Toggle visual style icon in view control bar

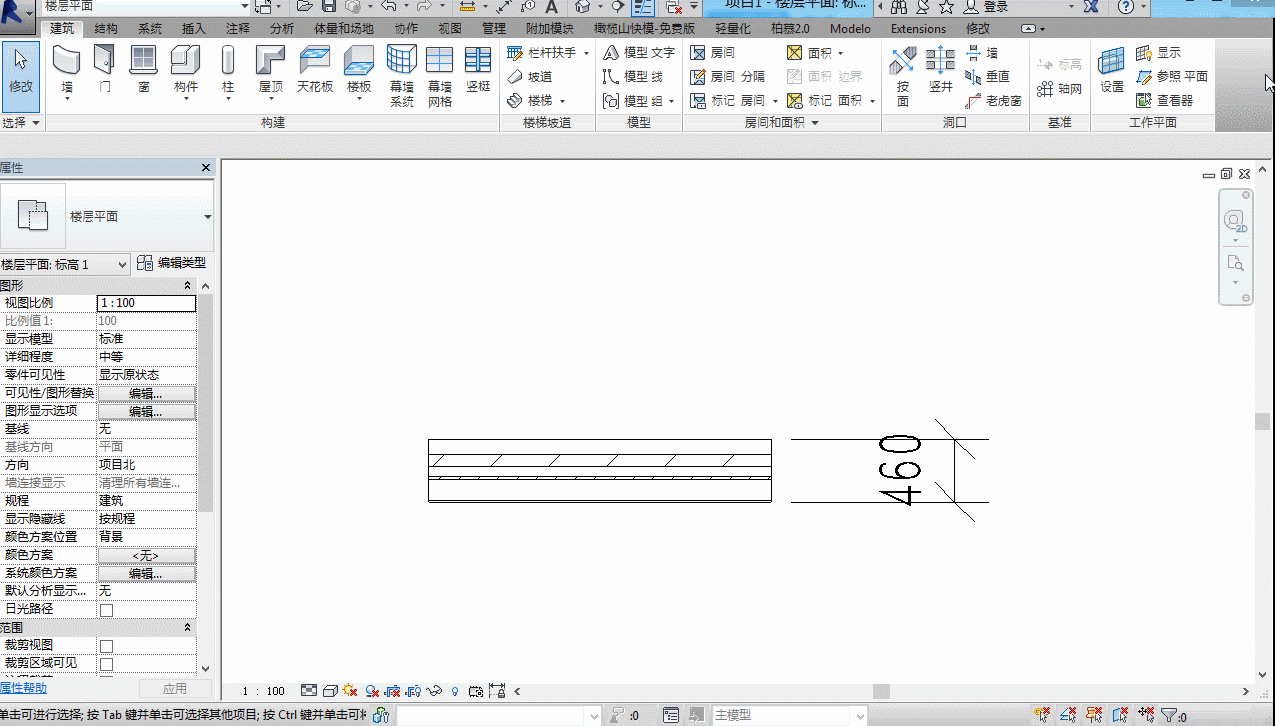tap(329, 691)
